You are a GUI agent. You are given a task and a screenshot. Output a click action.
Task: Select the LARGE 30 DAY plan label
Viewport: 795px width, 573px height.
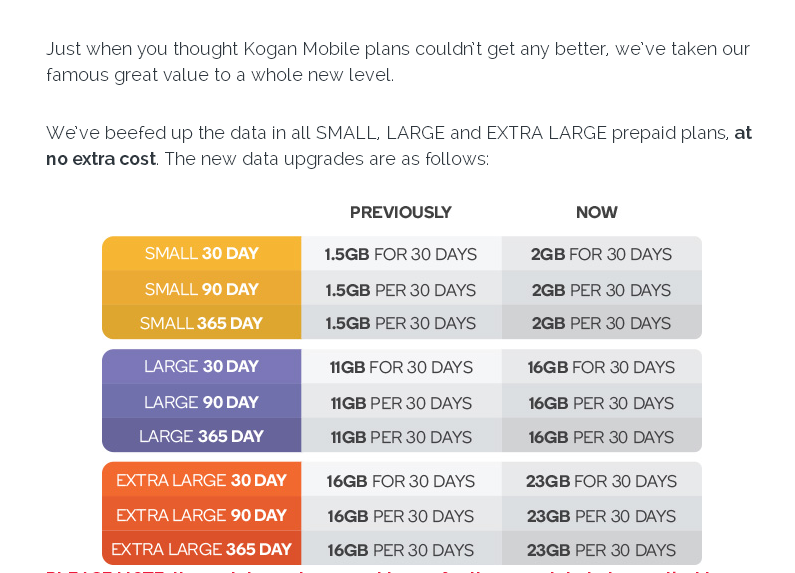pos(202,367)
